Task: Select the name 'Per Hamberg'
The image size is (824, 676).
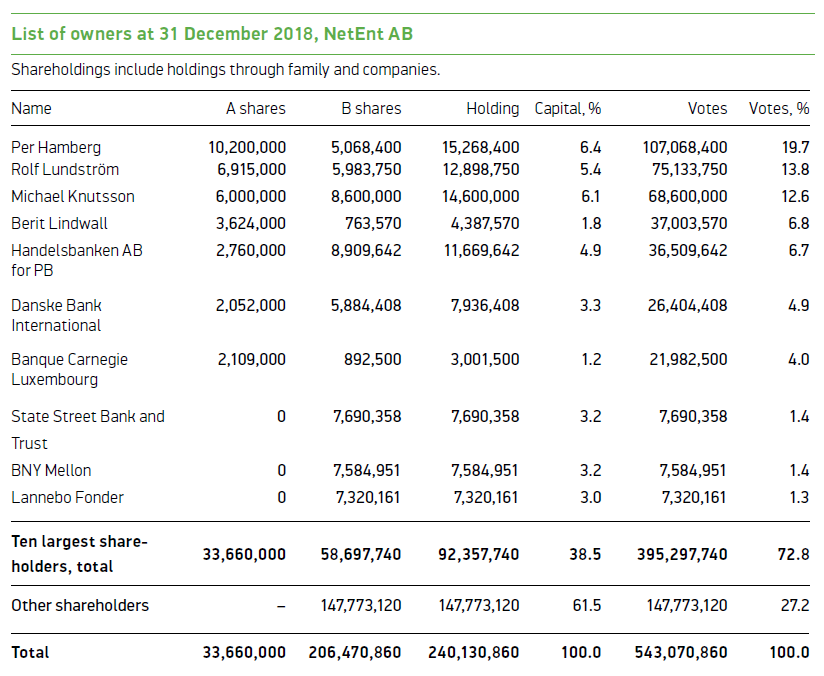Action: (56, 148)
